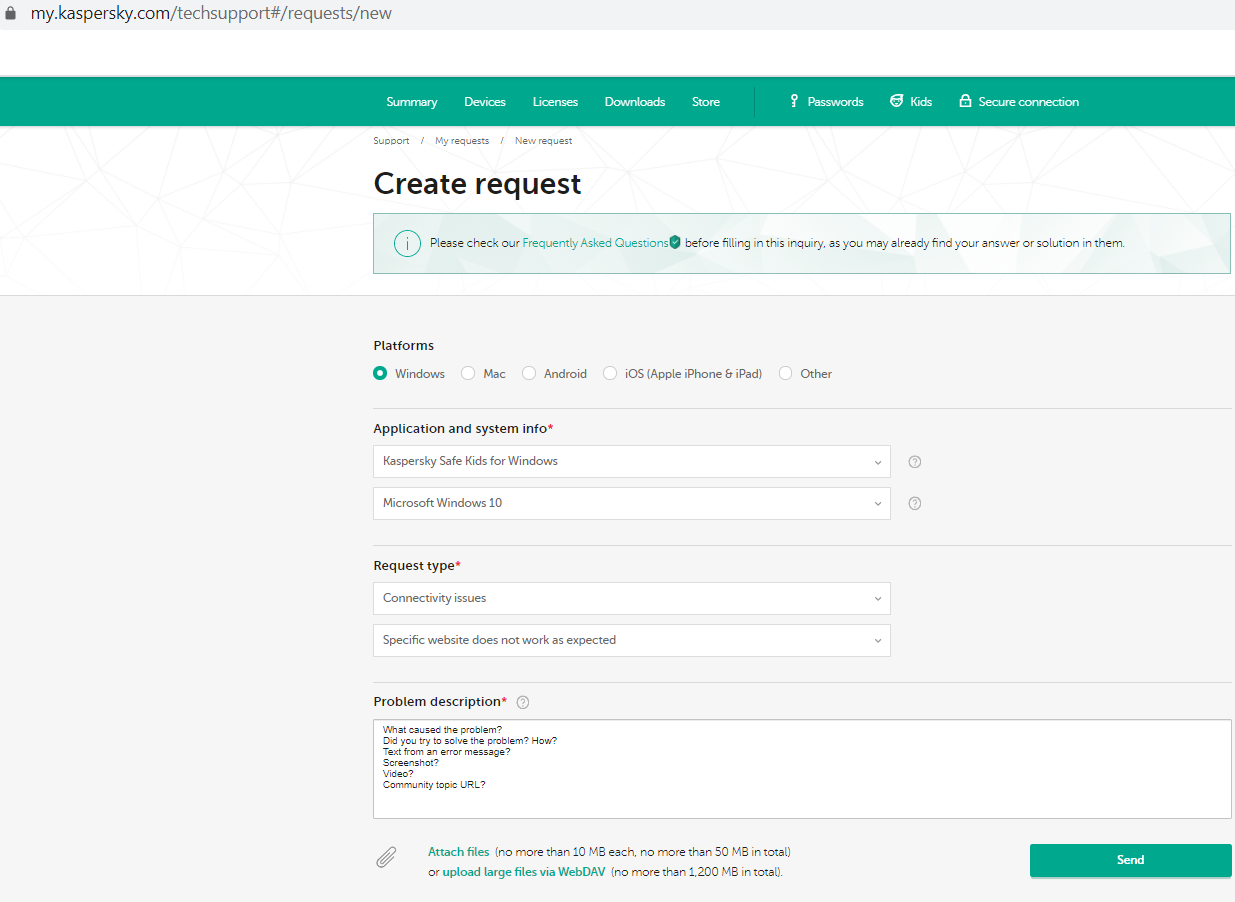The image size is (1235, 902).
Task: Open Passwords section label
Action: (836, 102)
